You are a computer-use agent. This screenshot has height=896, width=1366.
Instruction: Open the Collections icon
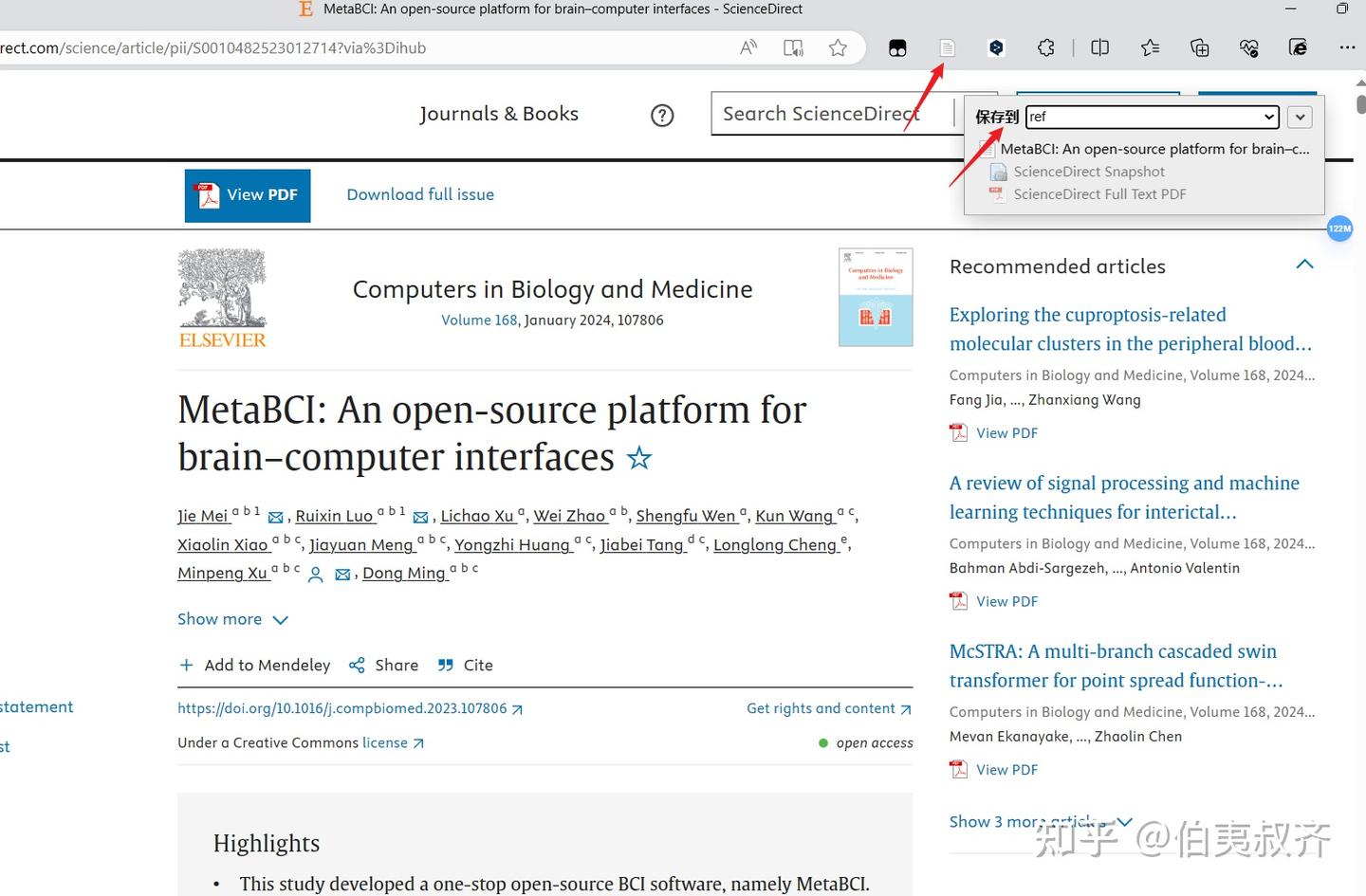(1199, 47)
